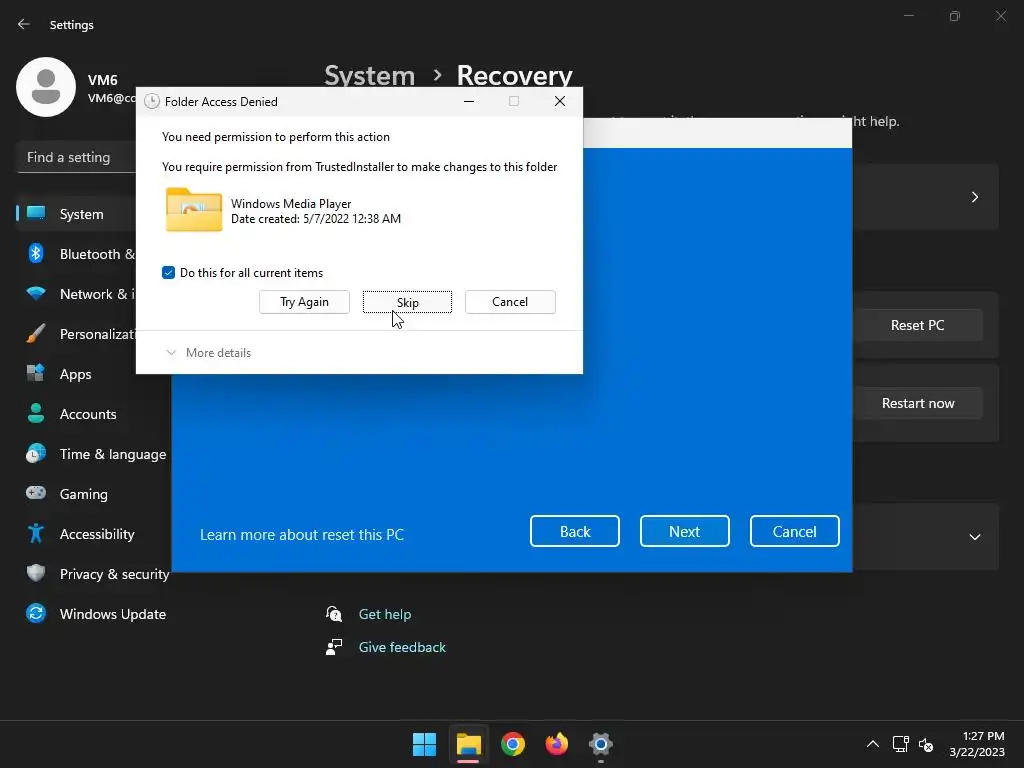This screenshot has height=768, width=1024.
Task: Minimize the Folder Access Denied dialog
Action: [469, 101]
